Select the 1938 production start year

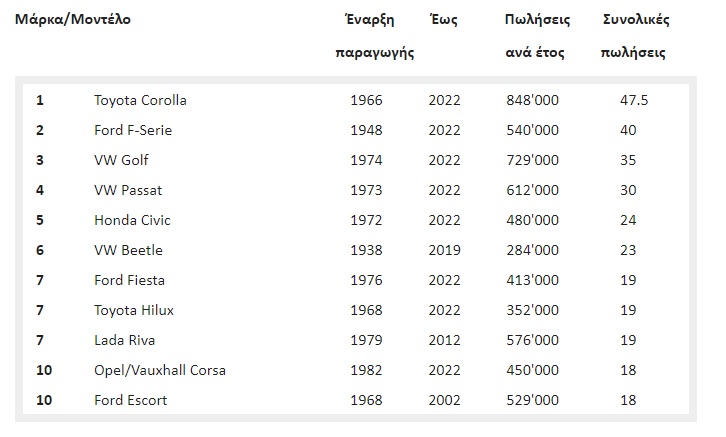[x=367, y=250]
